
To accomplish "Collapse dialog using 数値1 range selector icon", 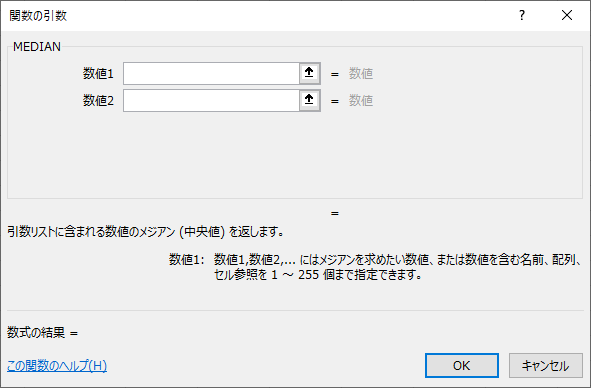I will point(309,73).
